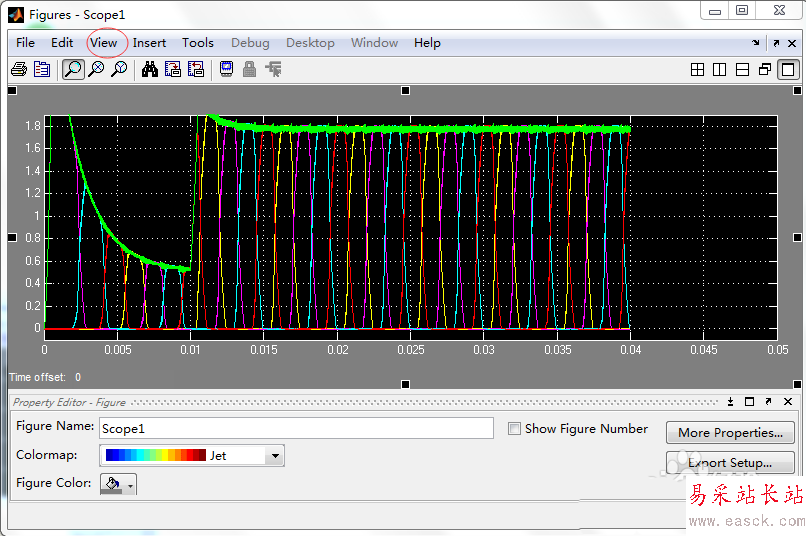Click the Time offset label
Viewport: 806px width, 536px height.
click(x=38, y=377)
